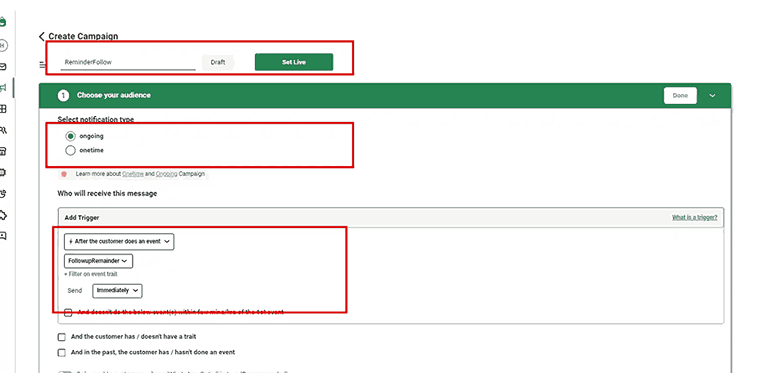Open the pie chart analytics sidebar icon
The width and height of the screenshot is (757, 373).
coord(3,193)
